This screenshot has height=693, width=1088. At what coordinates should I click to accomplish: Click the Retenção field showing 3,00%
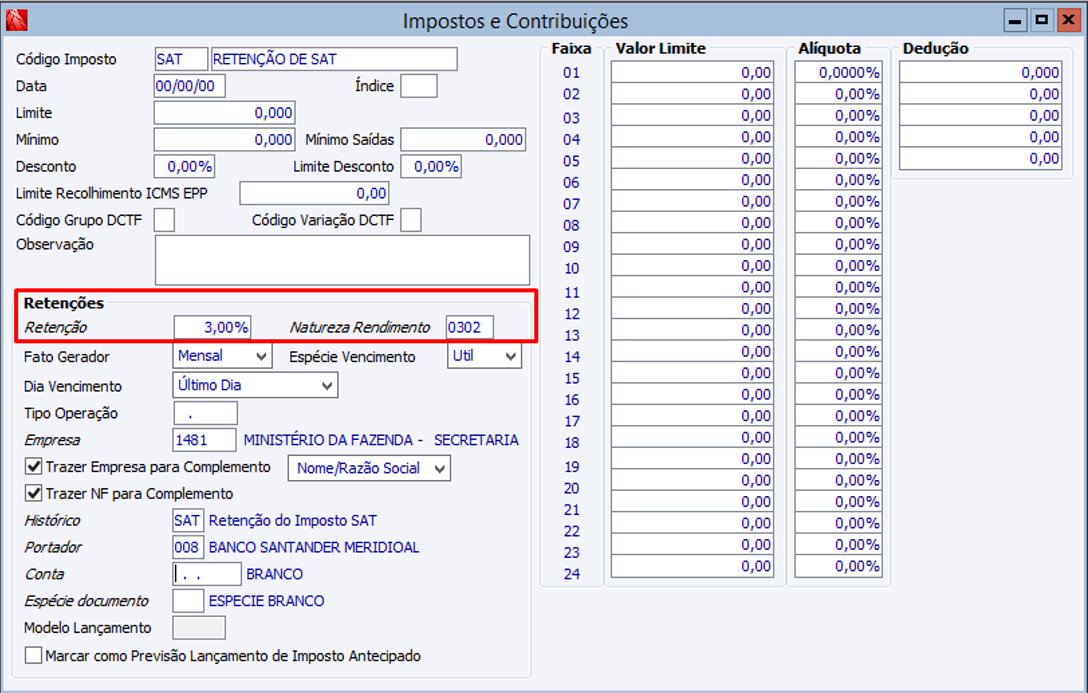pyautogui.click(x=212, y=327)
